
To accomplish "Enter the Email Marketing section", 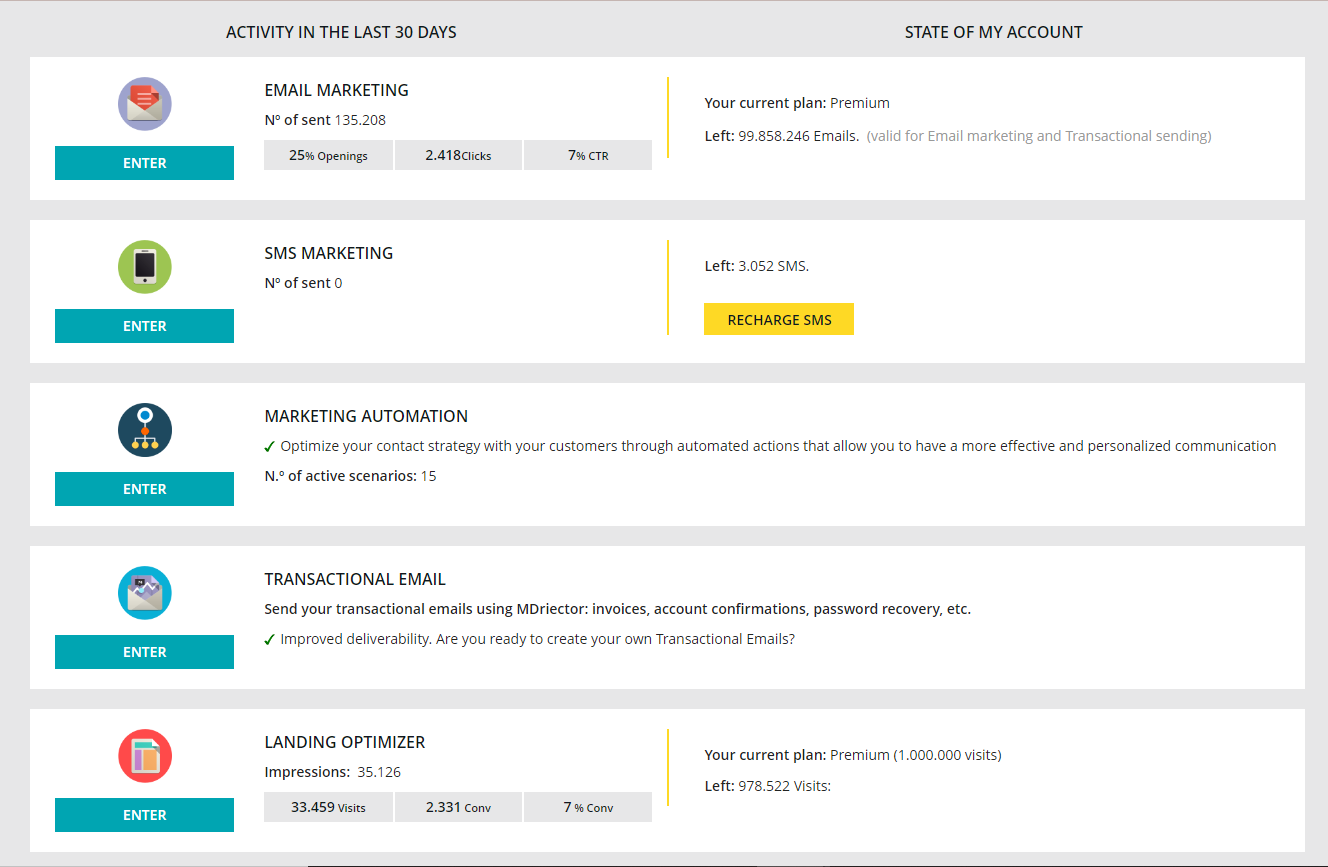I will tap(144, 163).
